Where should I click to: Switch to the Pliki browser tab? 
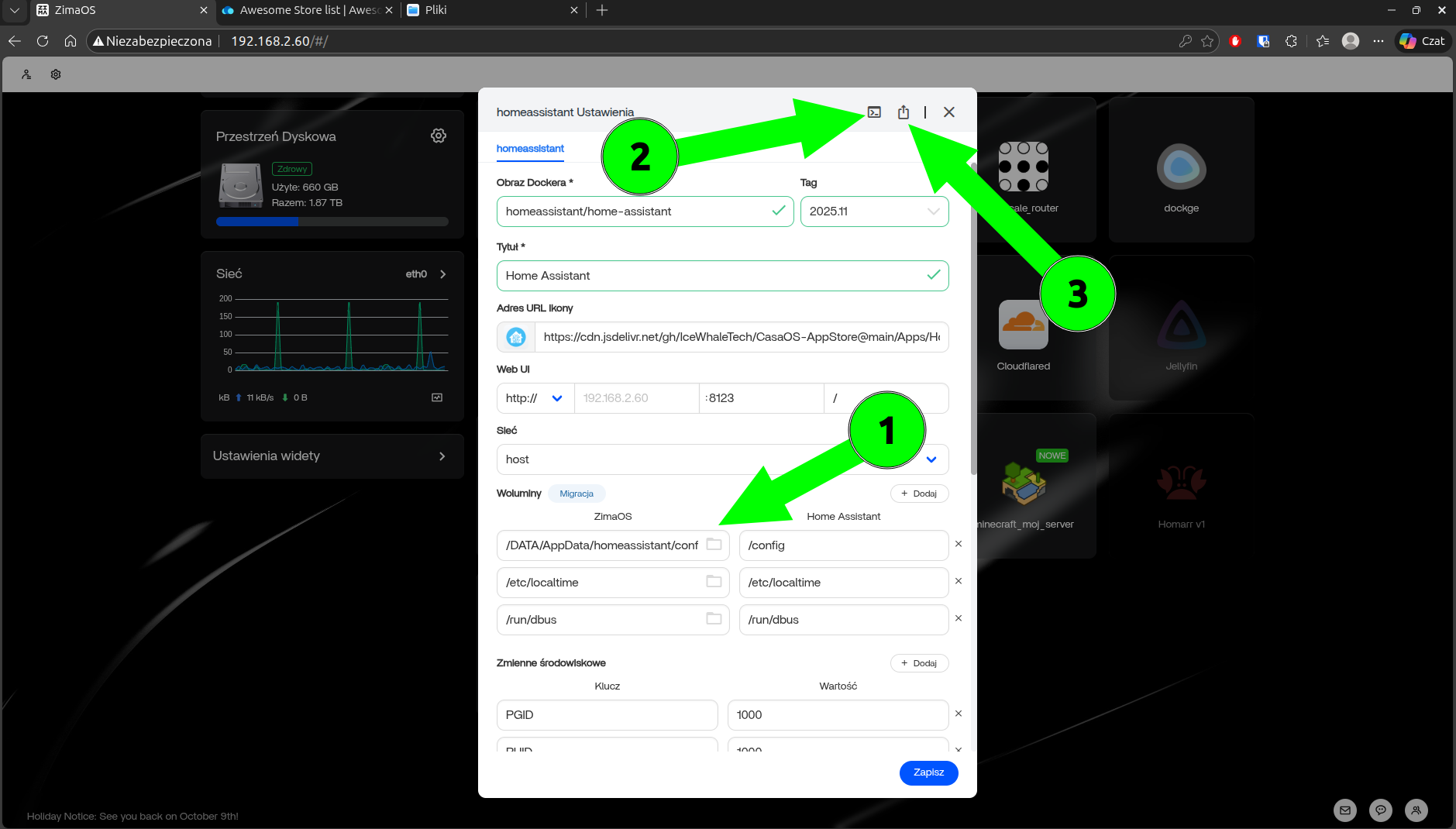click(x=488, y=10)
